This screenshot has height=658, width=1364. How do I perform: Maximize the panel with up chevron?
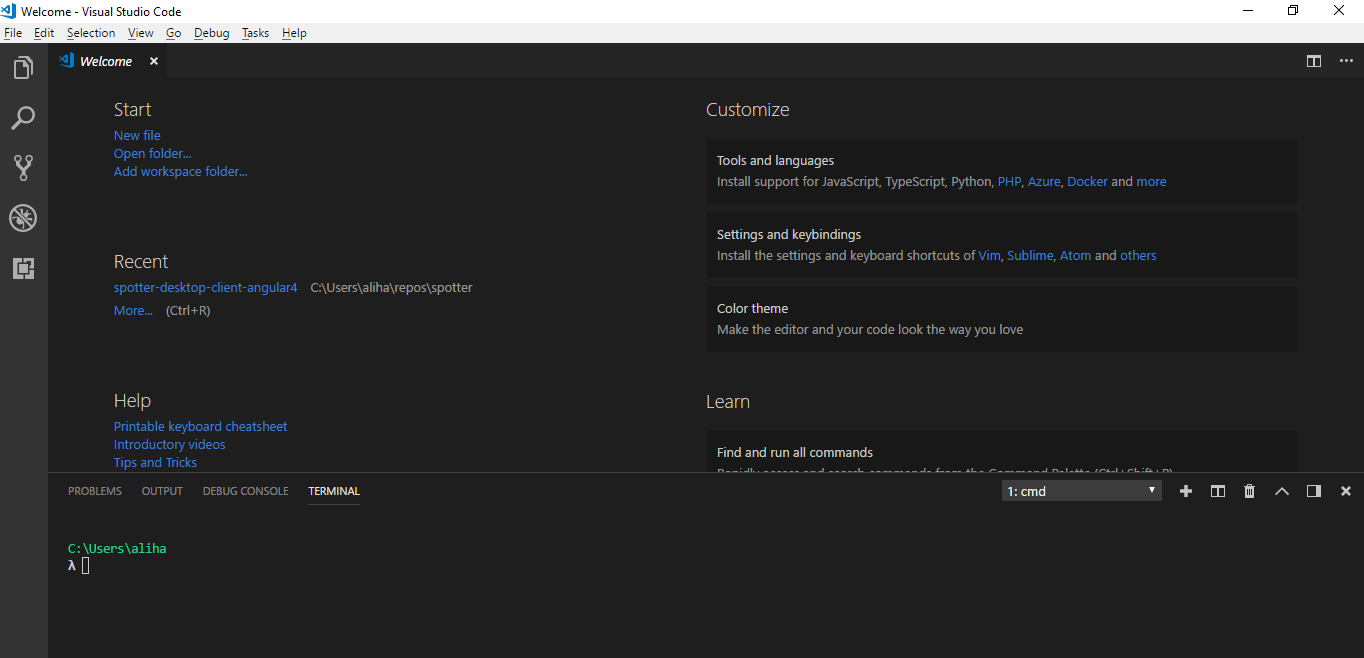pos(1282,491)
